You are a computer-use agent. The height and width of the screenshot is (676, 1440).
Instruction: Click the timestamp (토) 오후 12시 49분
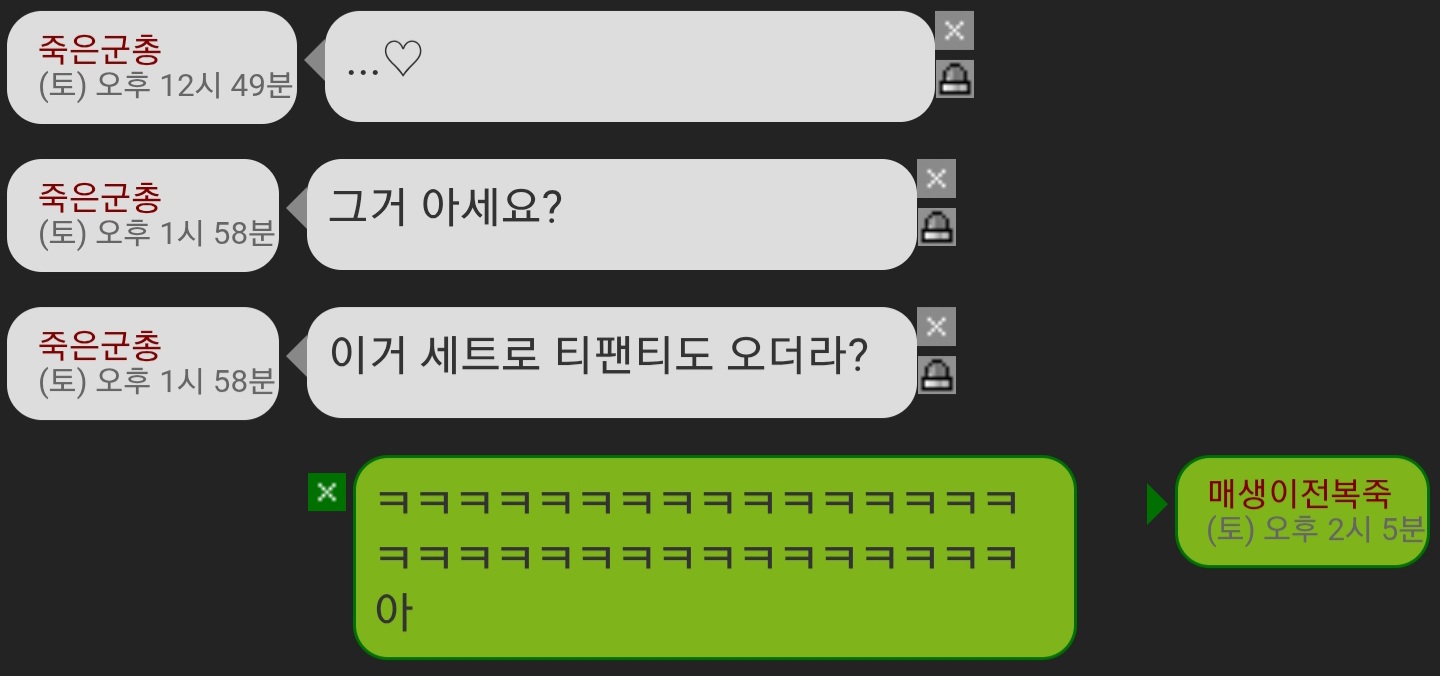click(x=166, y=85)
